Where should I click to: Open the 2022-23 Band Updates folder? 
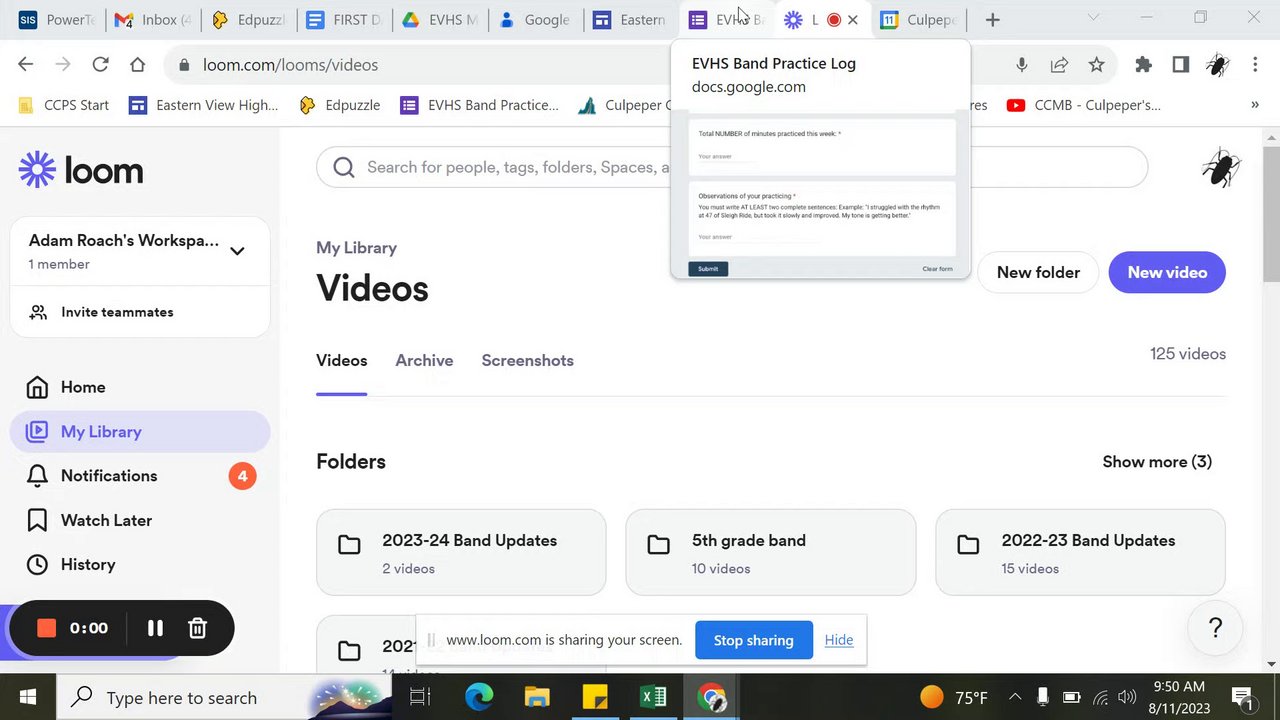coord(1080,552)
